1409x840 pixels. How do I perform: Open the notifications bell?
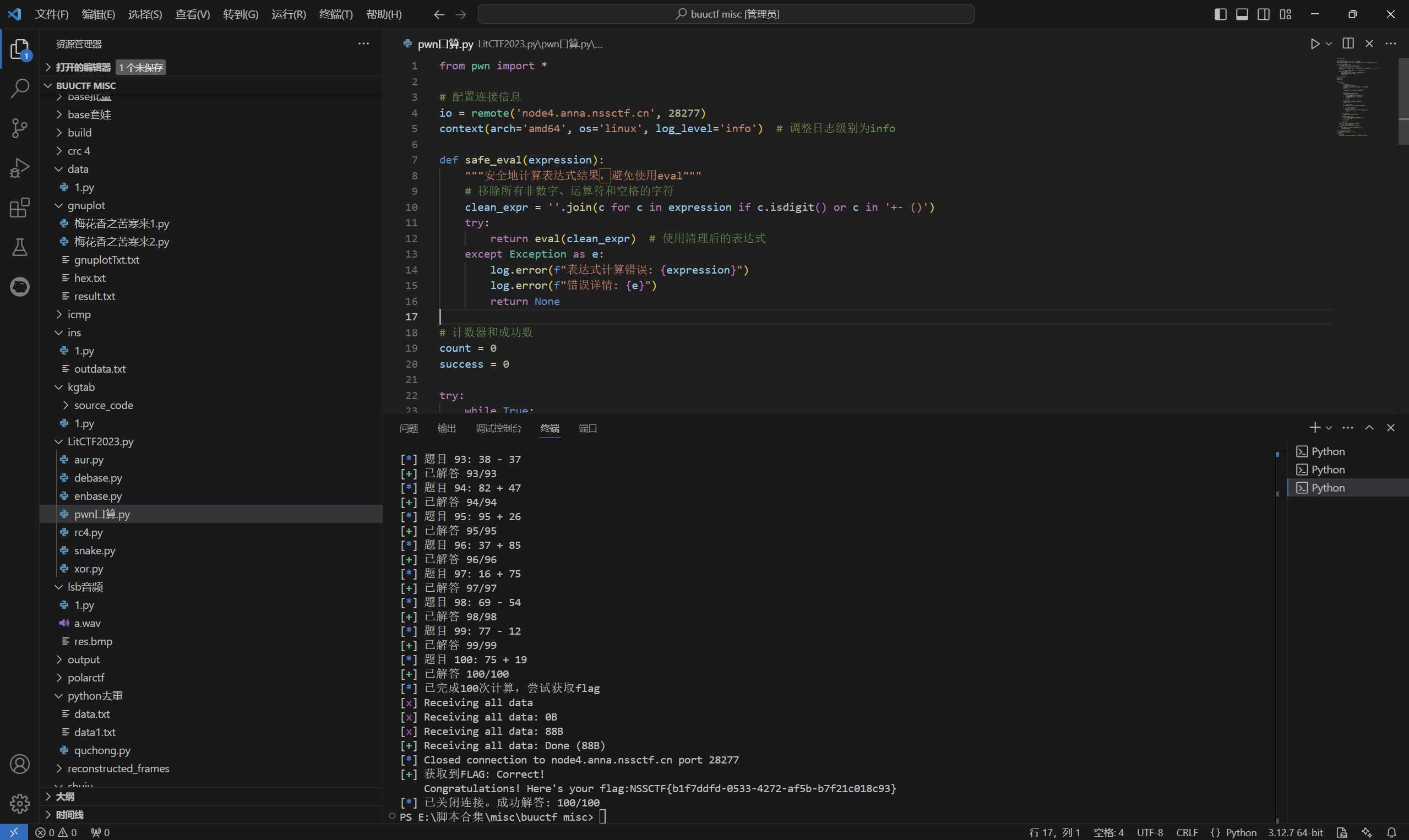pos(1392,832)
